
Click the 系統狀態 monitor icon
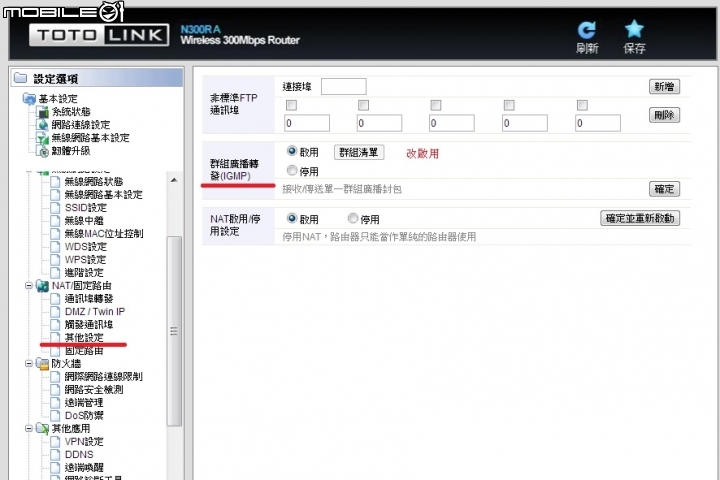tap(43, 112)
